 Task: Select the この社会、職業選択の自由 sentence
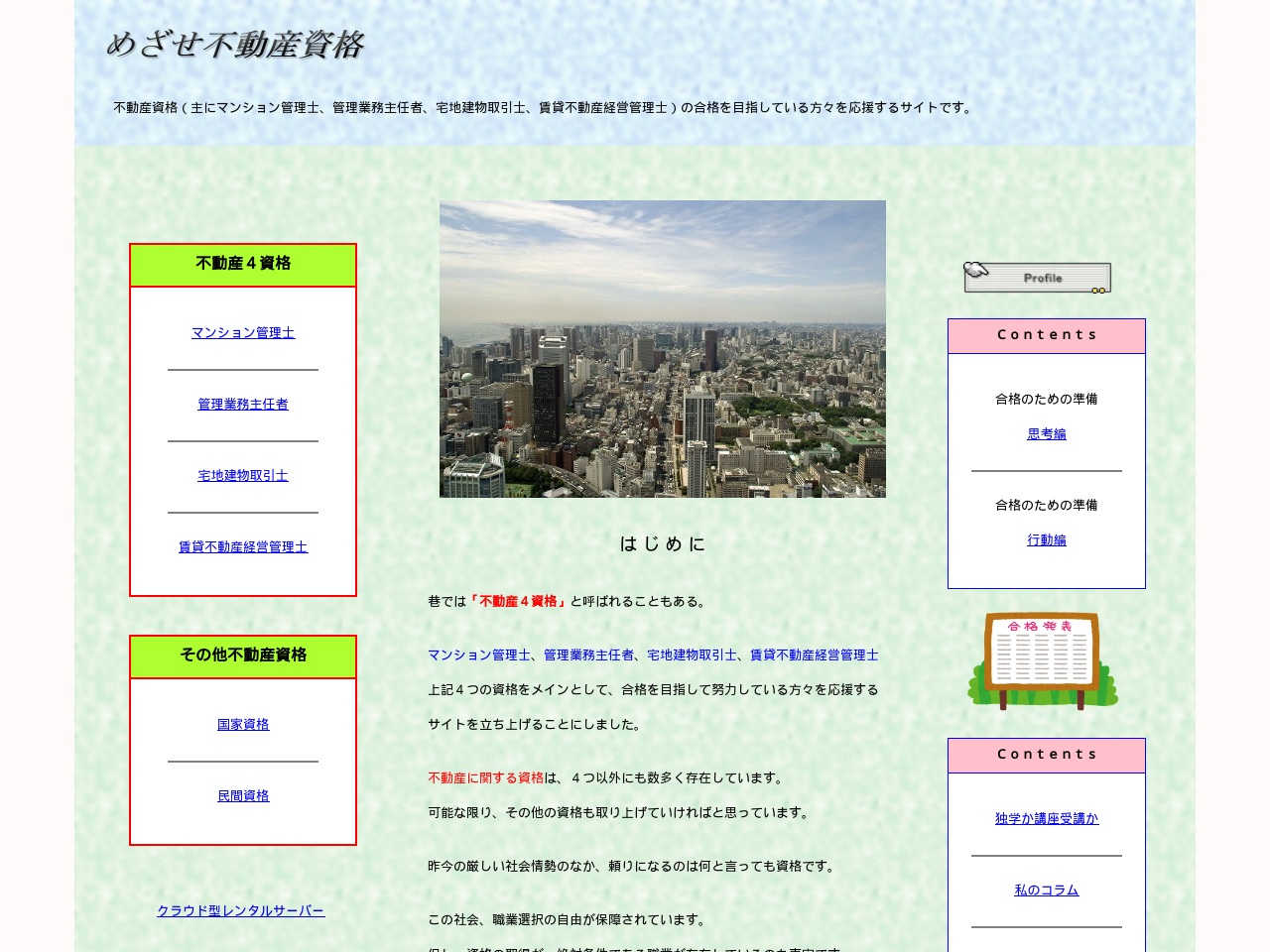coord(570,920)
